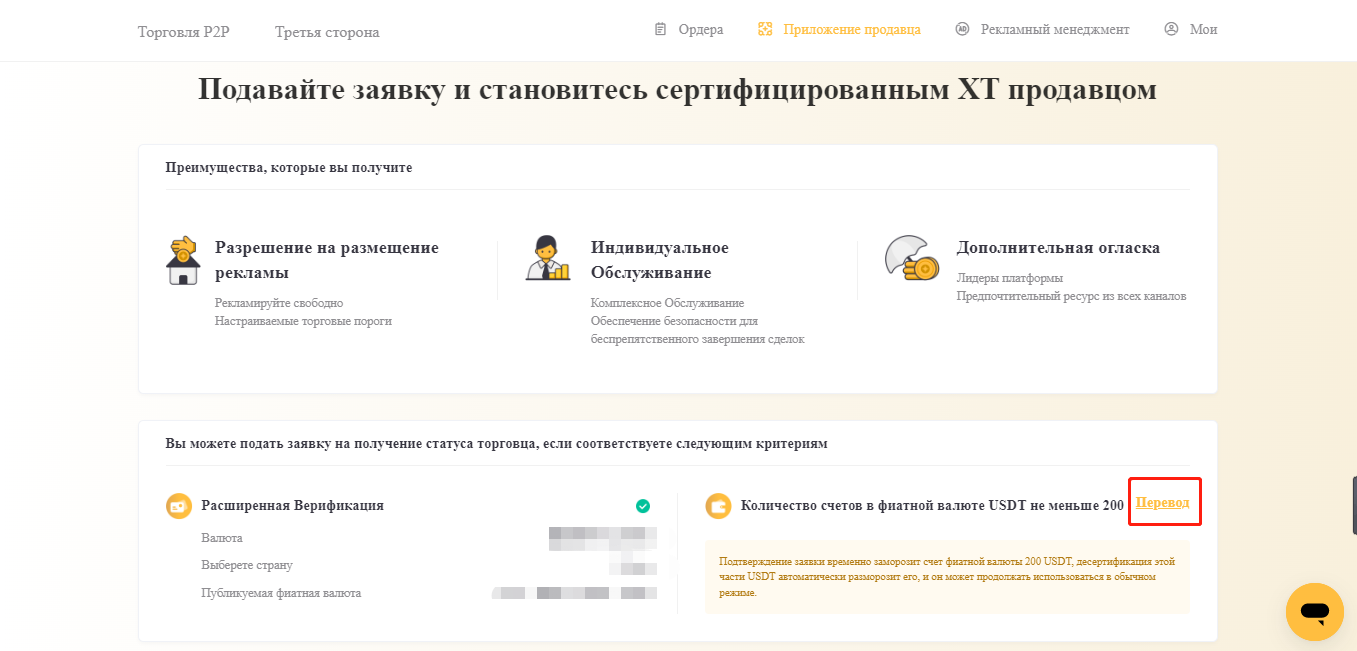Switch to the Третья сторона section
The width and height of the screenshot is (1357, 651).
(327, 32)
